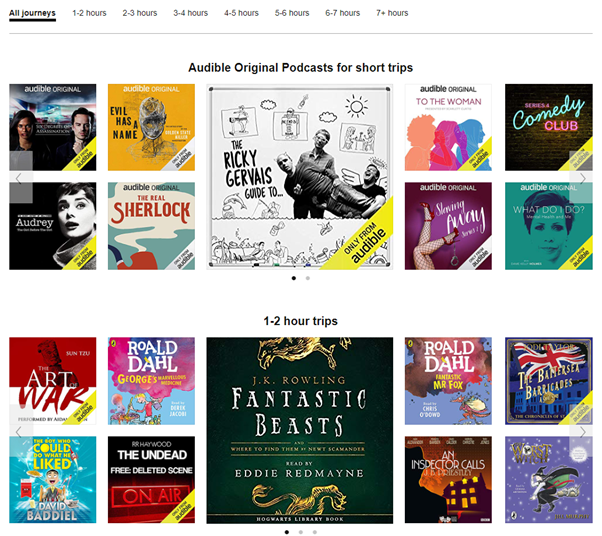
Task: Show previous podcasts with left arrow
Action: tap(18, 177)
